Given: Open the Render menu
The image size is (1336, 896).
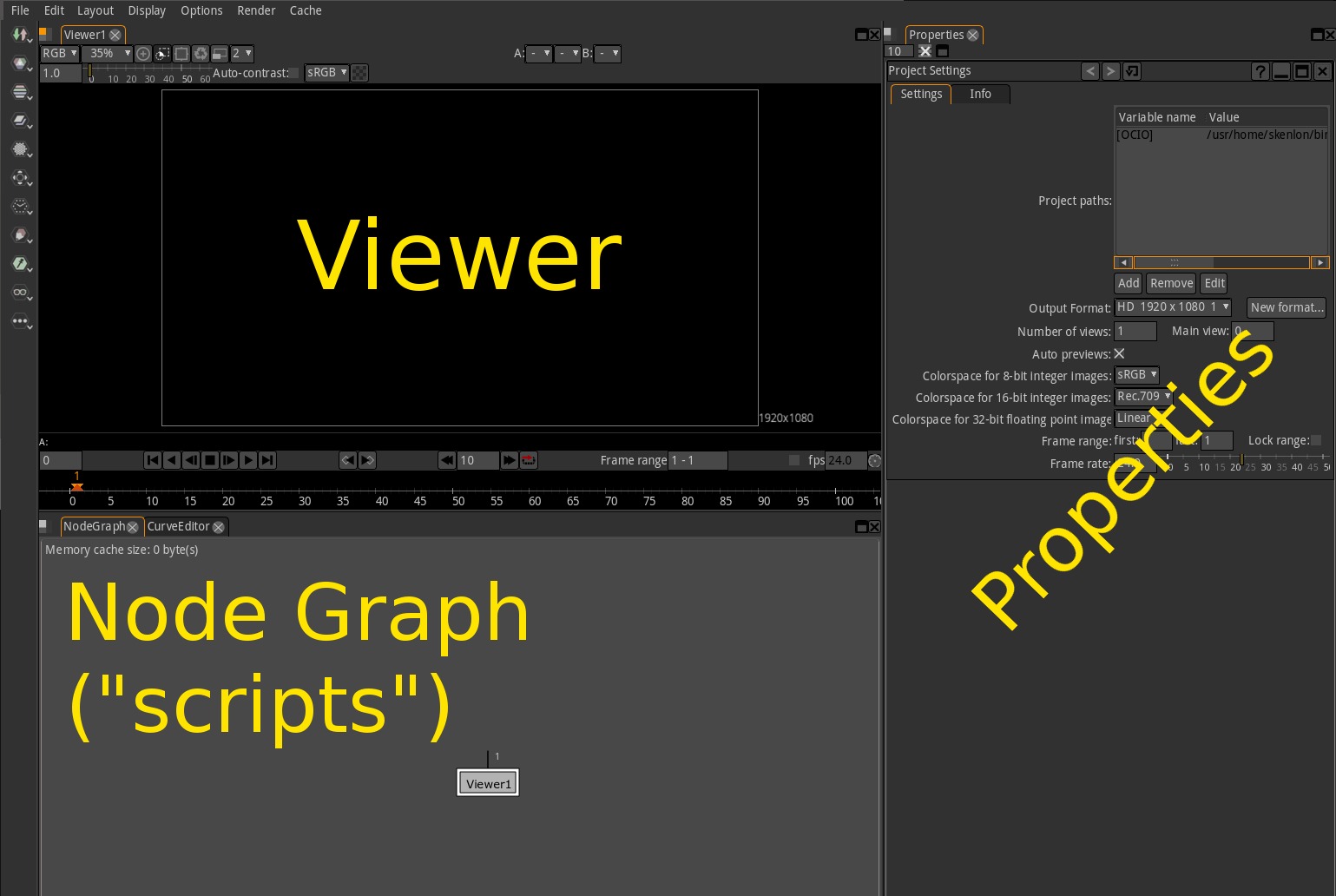Looking at the screenshot, I should [x=256, y=10].
